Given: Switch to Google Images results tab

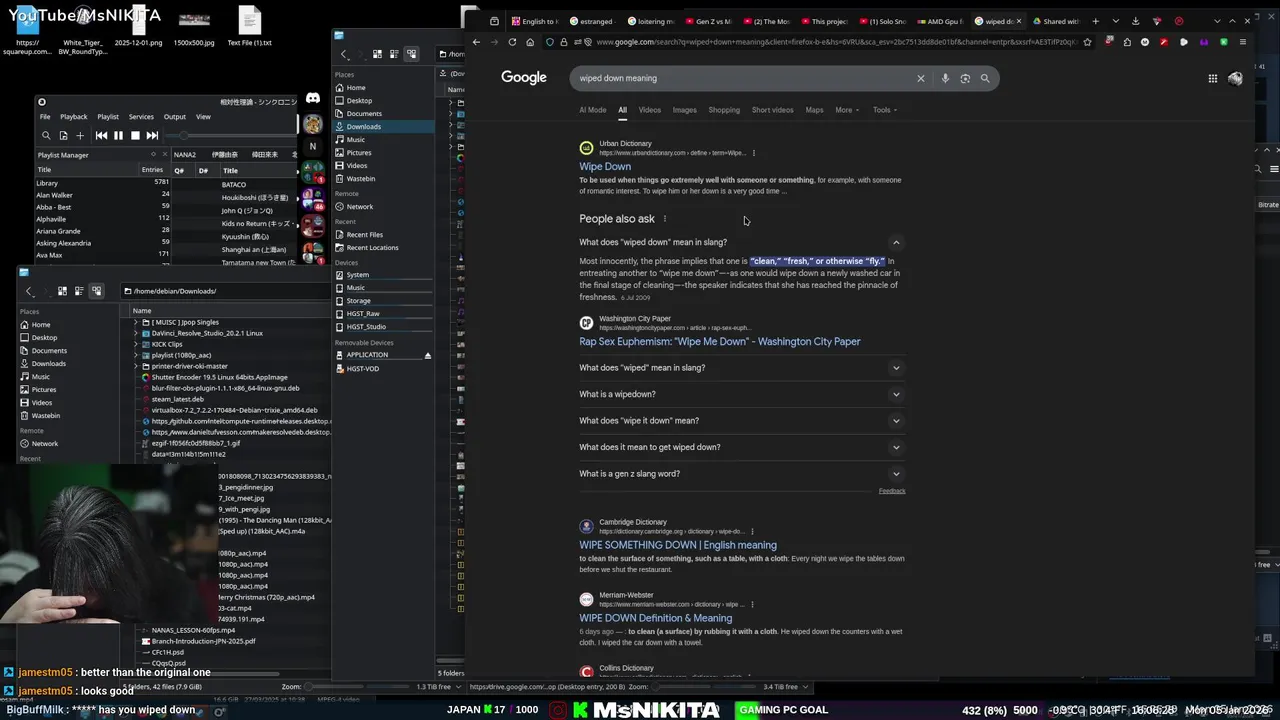Looking at the screenshot, I should point(684,110).
